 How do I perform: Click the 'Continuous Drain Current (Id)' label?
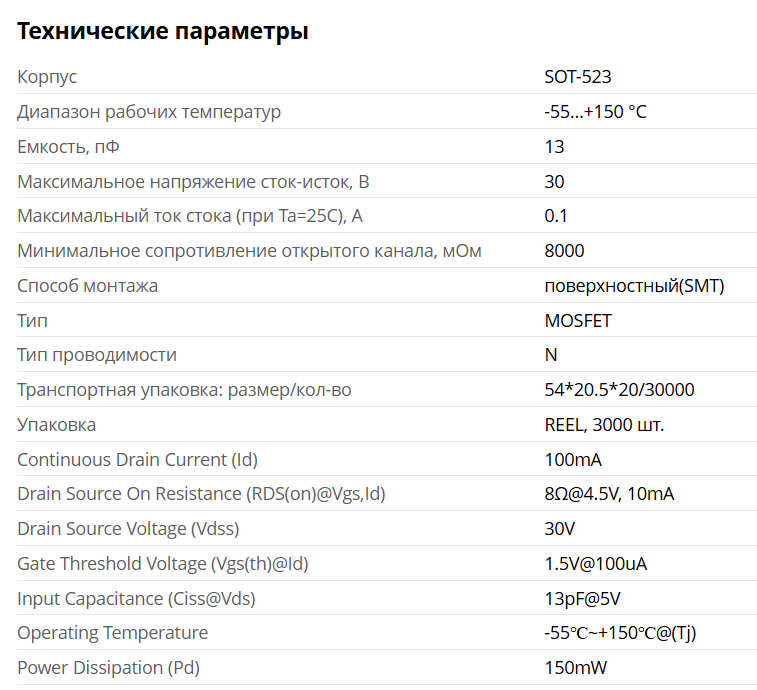click(138, 460)
